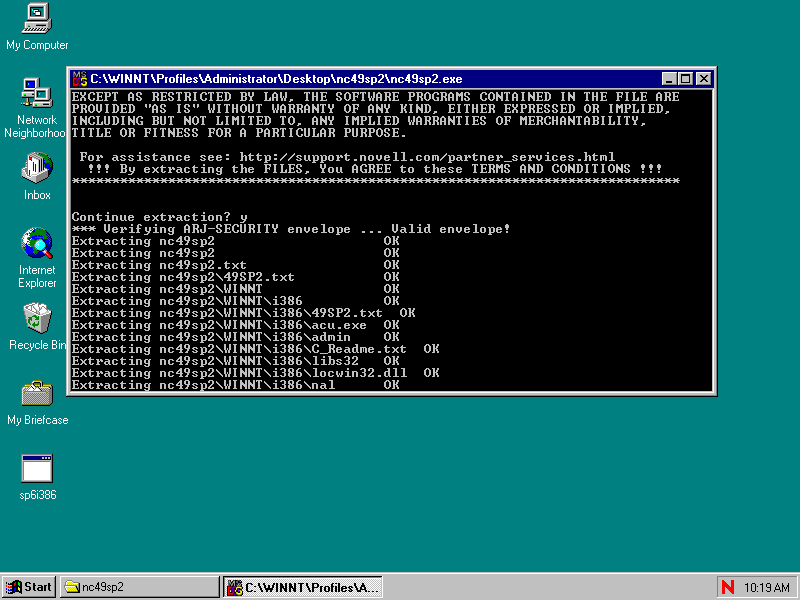Click the 'i386\libs32' extraction line
The height and width of the screenshot is (600, 800).
[235, 361]
